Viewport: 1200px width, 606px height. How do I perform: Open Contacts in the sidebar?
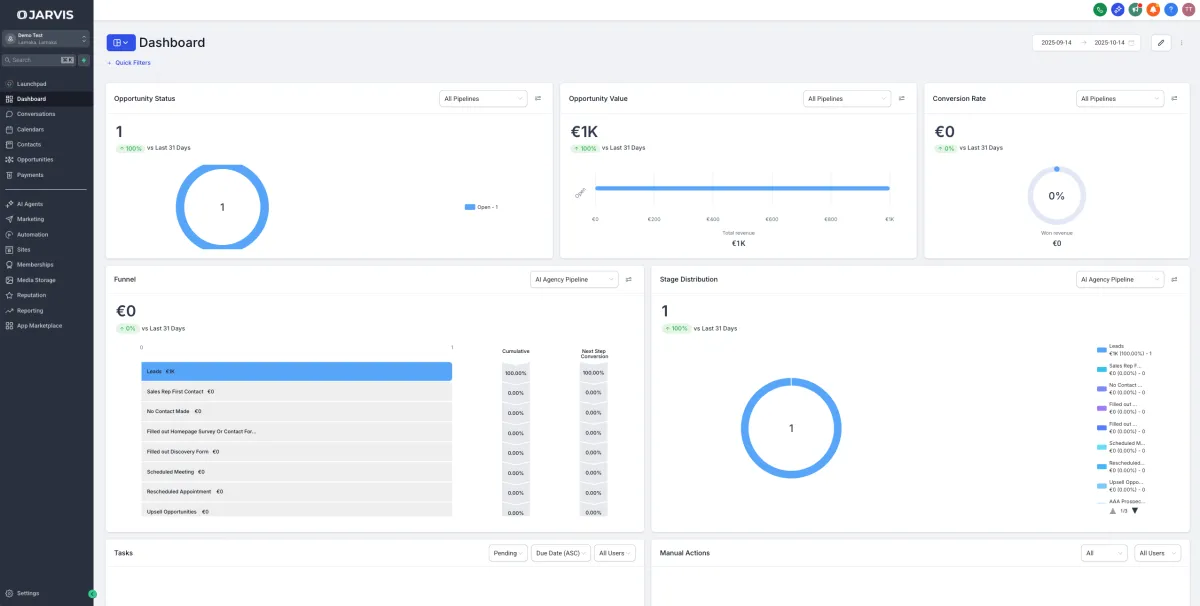46,144
